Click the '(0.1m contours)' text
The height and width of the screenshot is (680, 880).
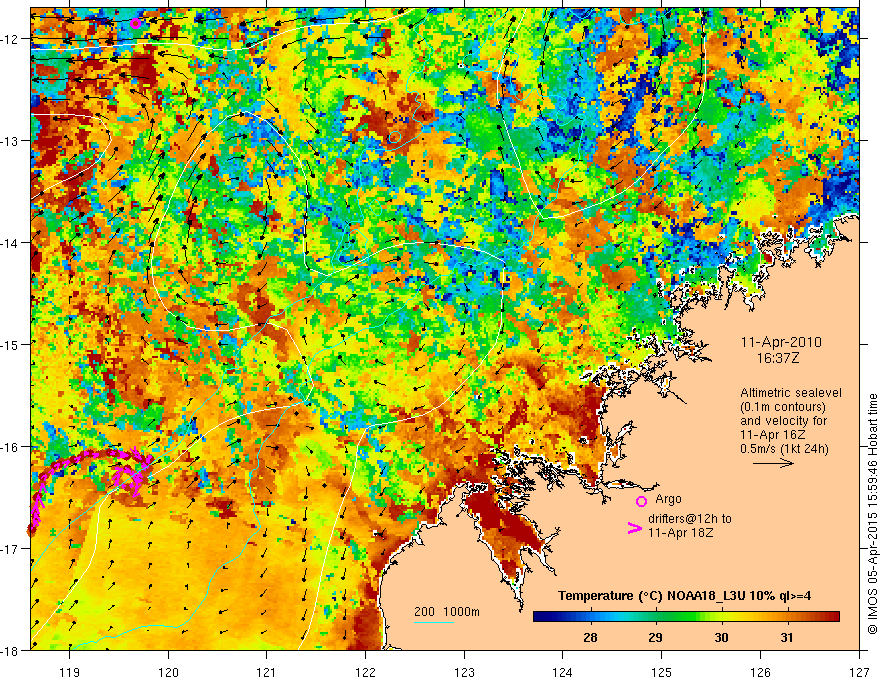click(x=783, y=407)
